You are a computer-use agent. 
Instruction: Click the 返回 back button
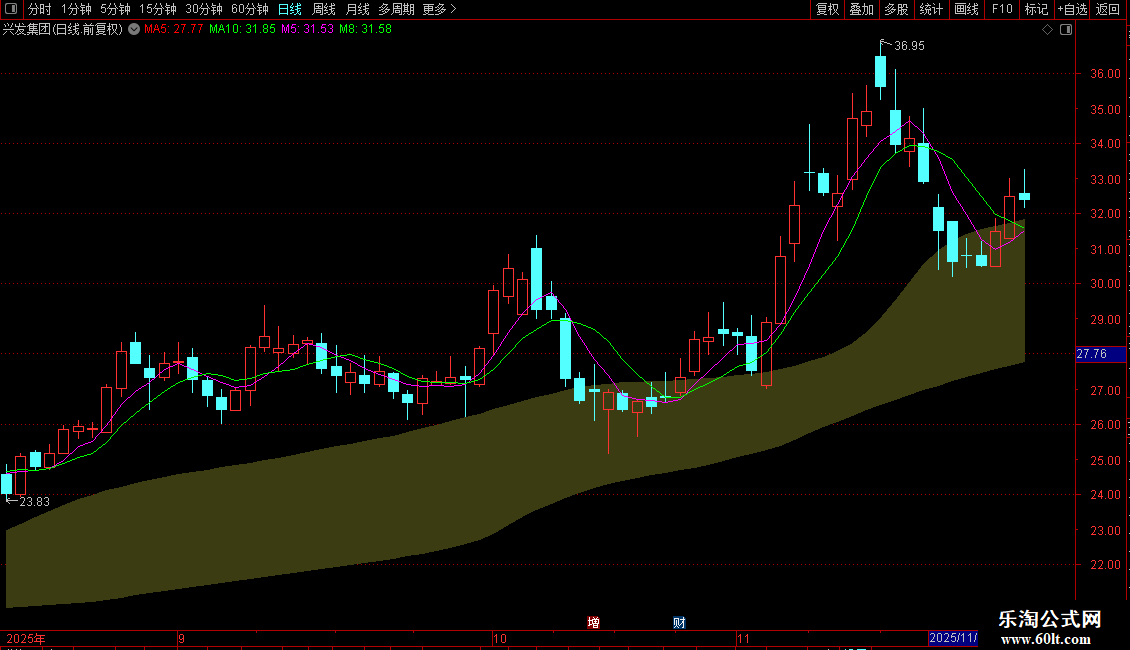click(x=1108, y=9)
